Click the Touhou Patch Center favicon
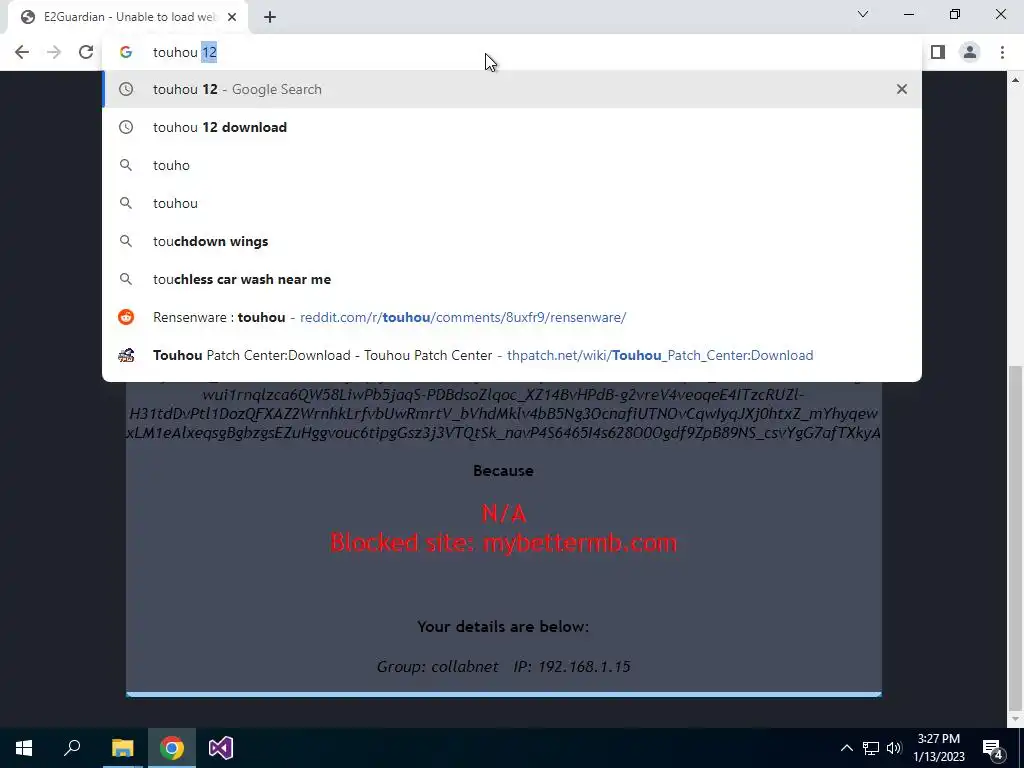 pos(126,355)
